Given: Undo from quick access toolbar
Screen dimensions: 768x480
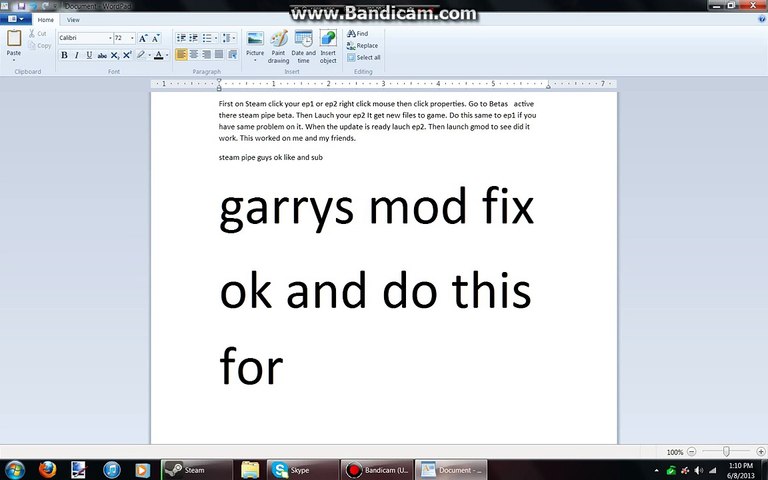Looking at the screenshot, I should 33,6.
